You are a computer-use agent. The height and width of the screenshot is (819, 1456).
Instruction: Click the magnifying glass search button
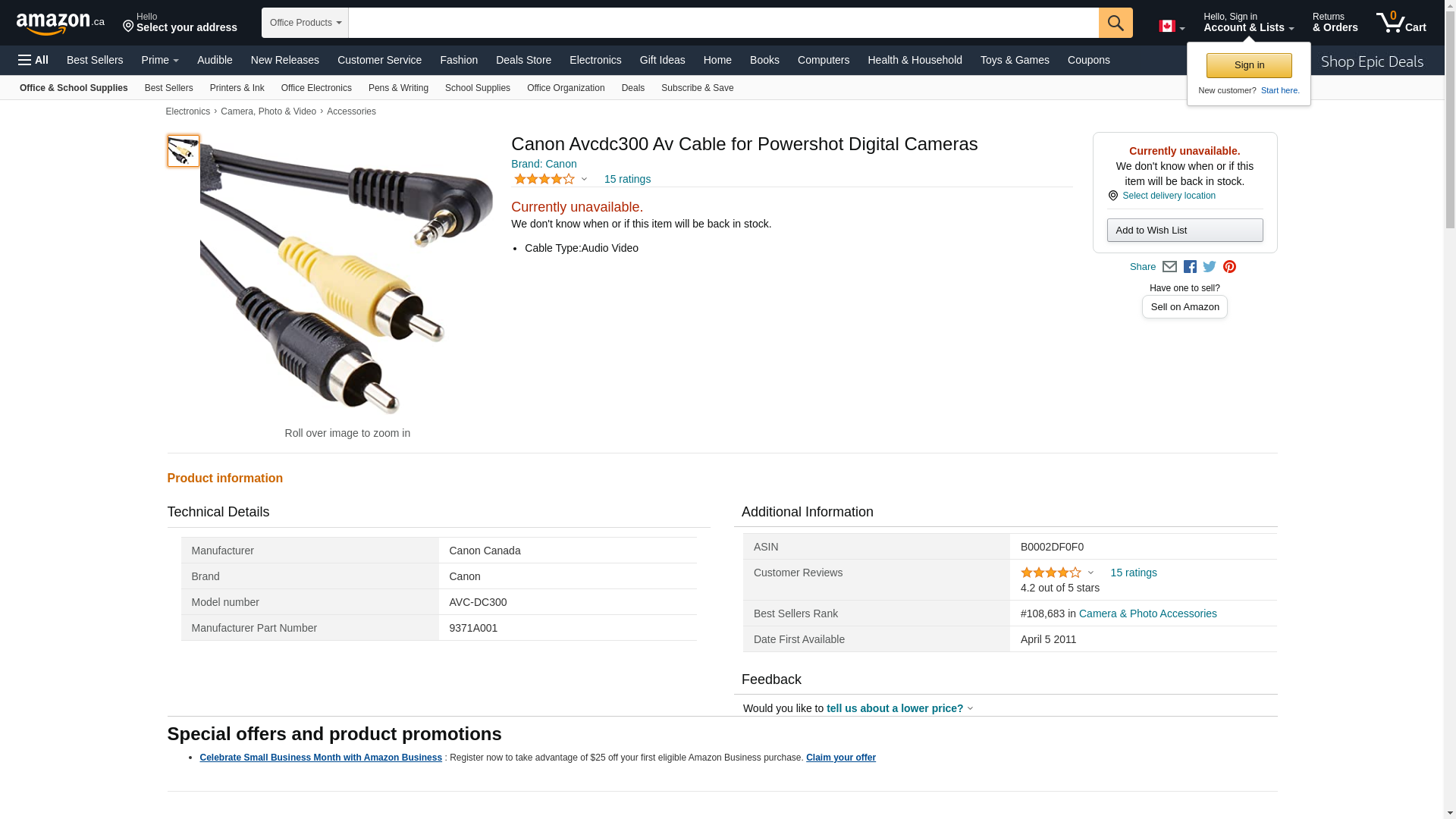point(1116,23)
